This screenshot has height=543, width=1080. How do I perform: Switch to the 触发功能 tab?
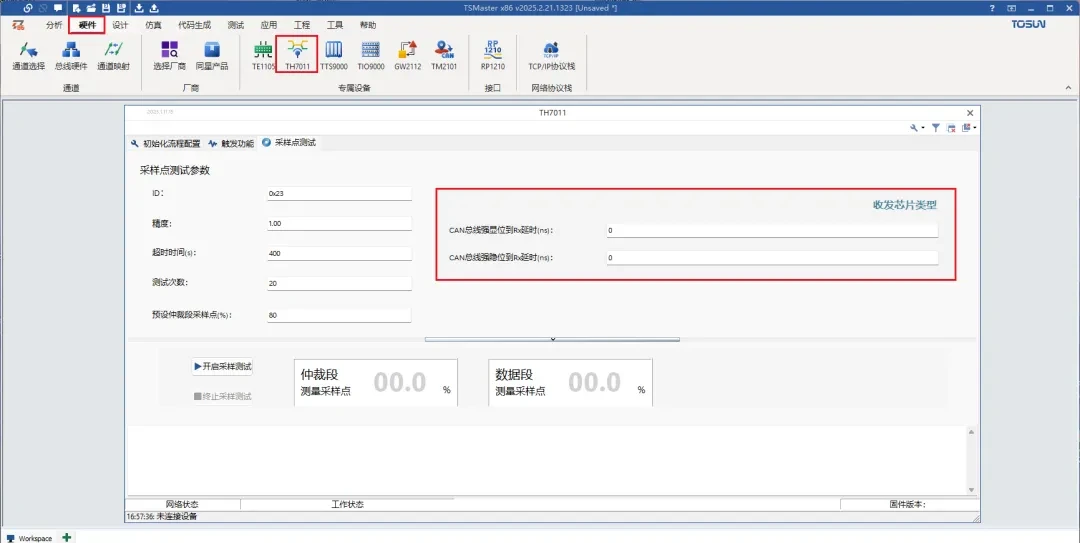pos(231,143)
